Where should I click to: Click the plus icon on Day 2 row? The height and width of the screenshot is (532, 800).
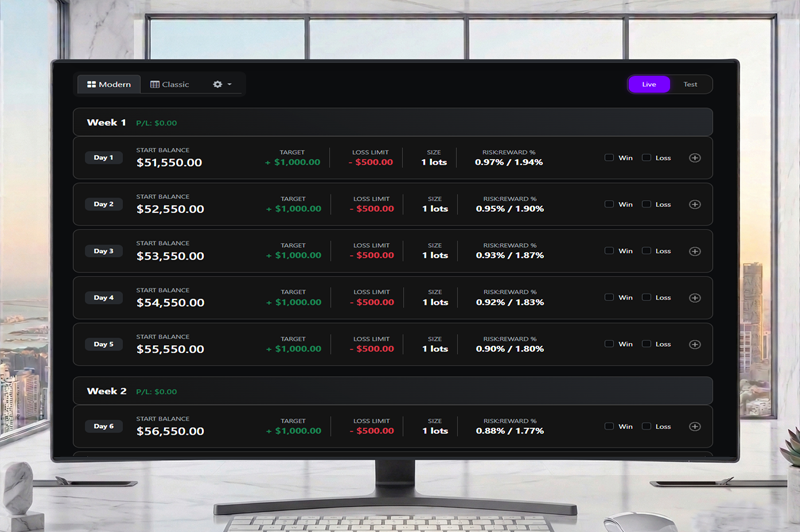click(x=694, y=204)
